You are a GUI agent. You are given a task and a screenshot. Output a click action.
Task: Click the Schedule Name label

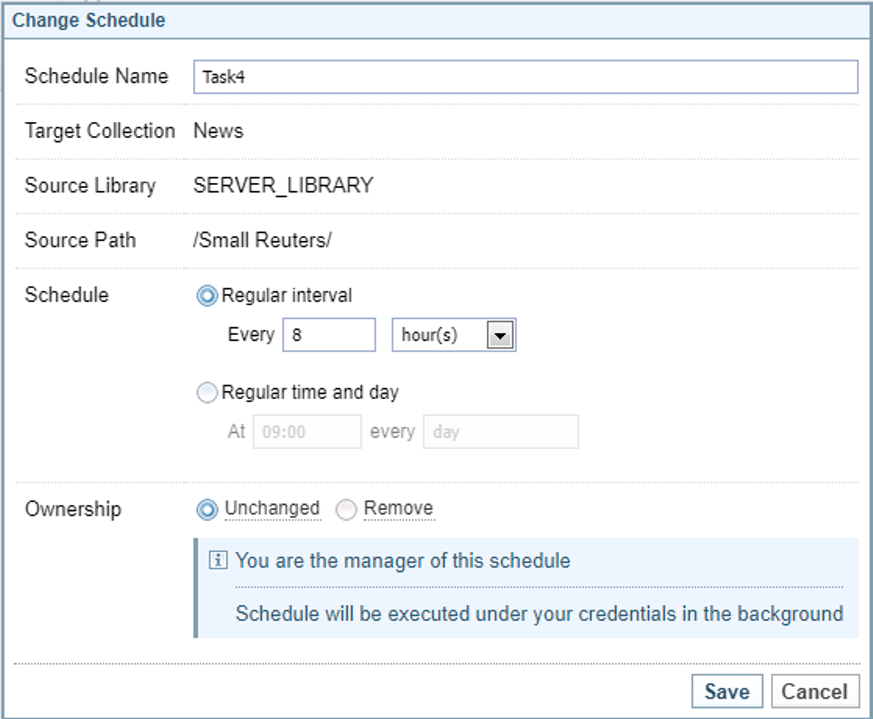96,77
